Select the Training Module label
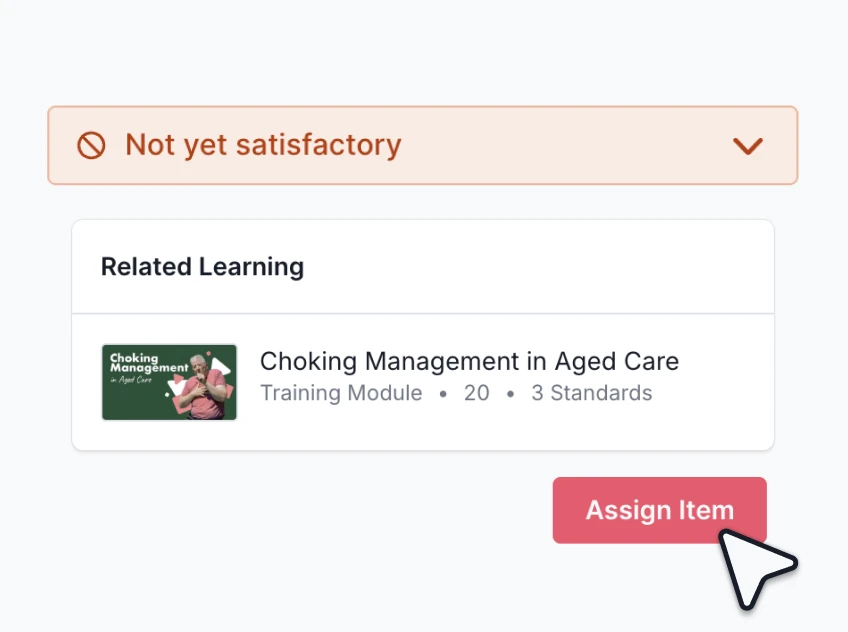The width and height of the screenshot is (848, 632). point(341,393)
